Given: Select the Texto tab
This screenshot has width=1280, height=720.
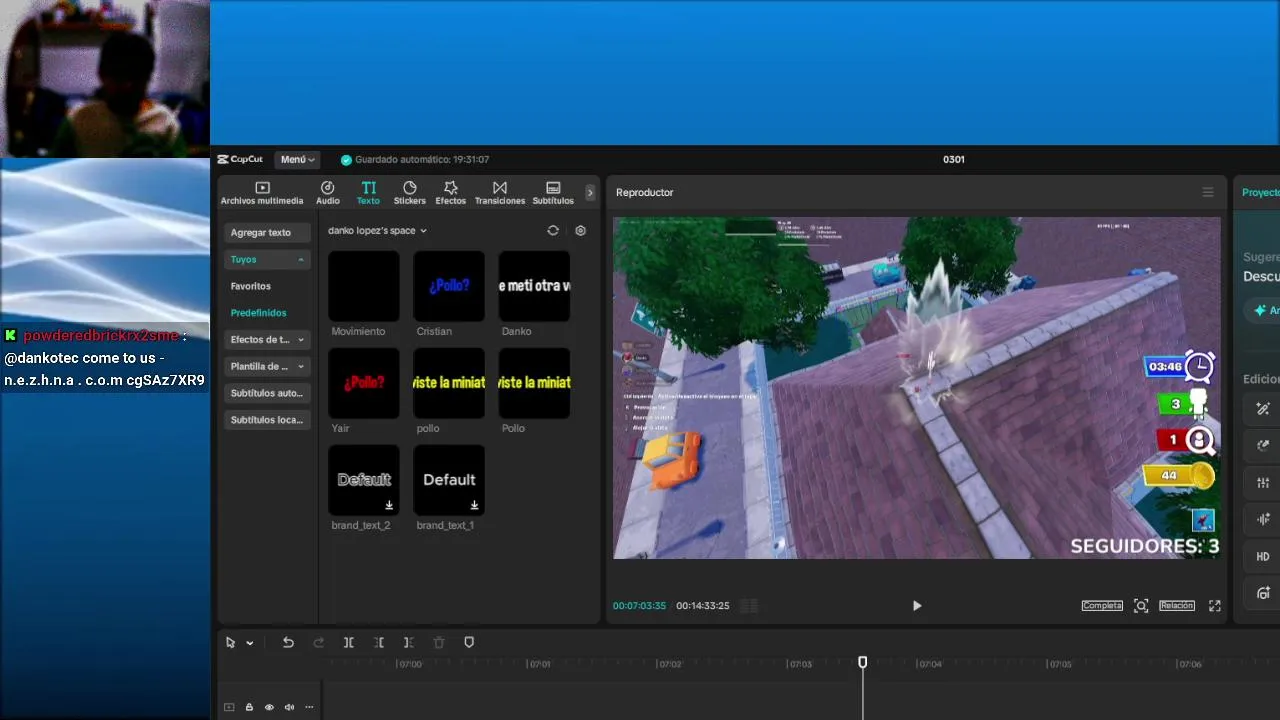Looking at the screenshot, I should click(368, 193).
